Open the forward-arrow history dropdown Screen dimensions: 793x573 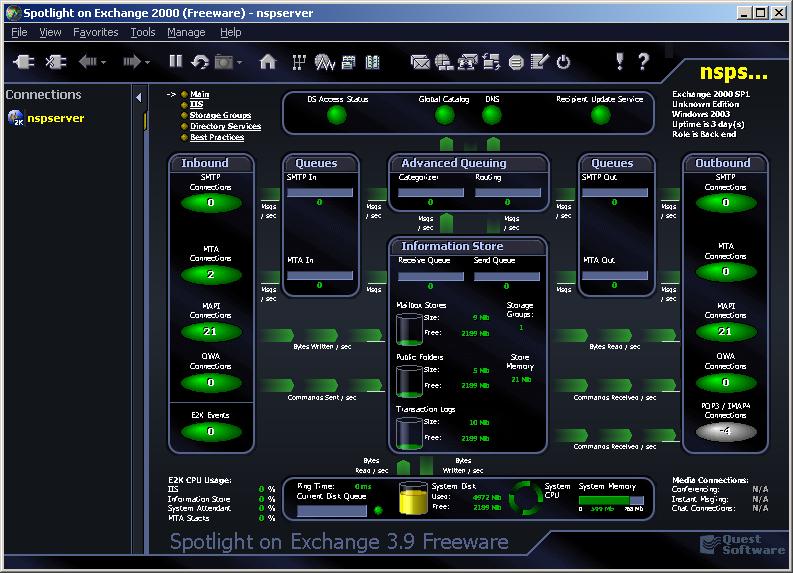[148, 63]
